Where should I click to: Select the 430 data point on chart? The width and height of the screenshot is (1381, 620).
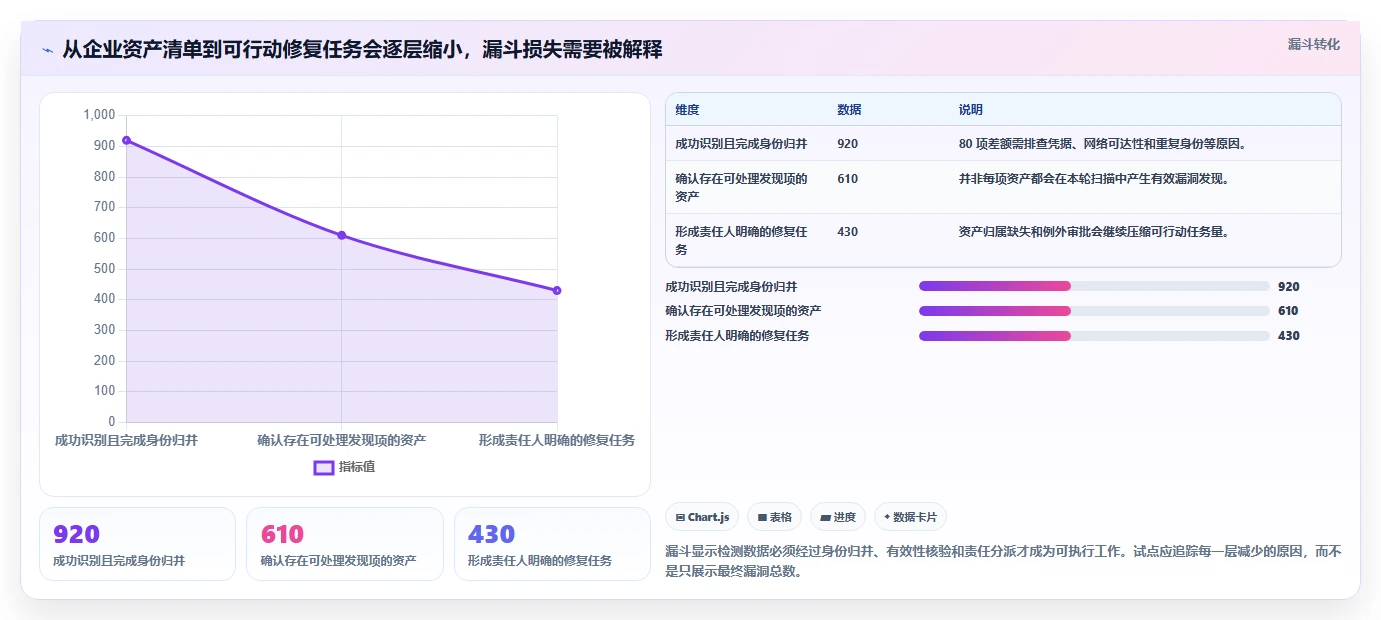(557, 290)
